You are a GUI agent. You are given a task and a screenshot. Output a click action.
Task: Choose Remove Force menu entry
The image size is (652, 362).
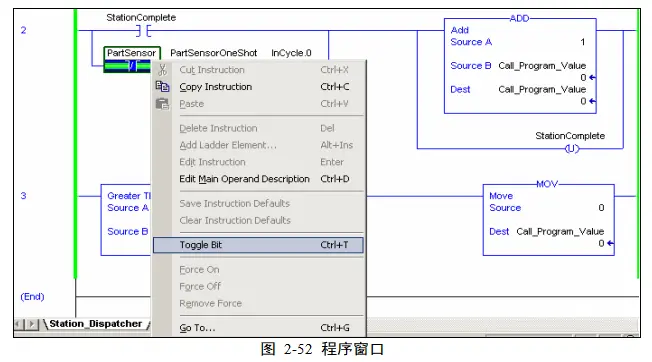tap(258, 303)
